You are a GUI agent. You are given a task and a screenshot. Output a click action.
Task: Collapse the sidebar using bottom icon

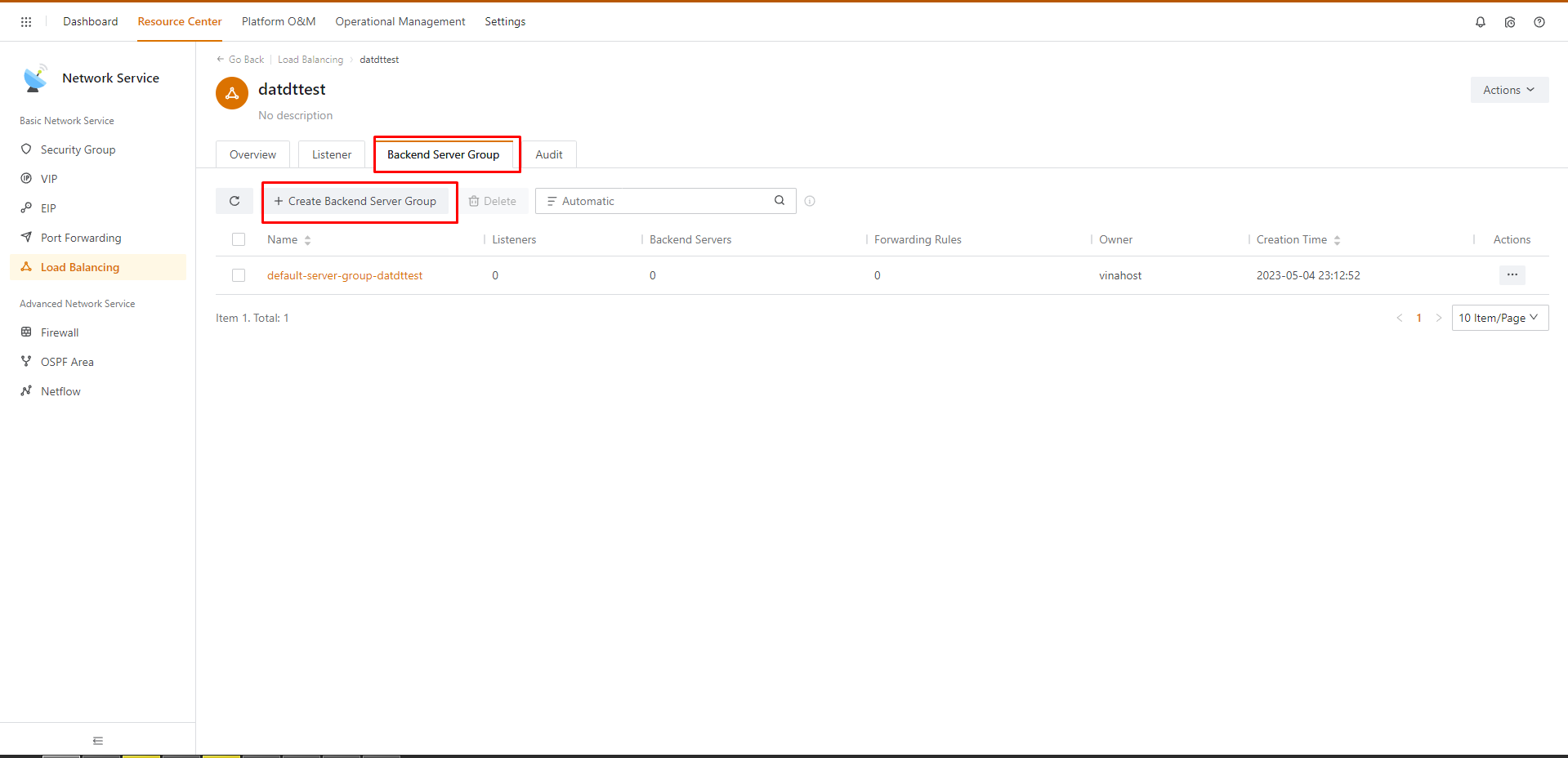pos(98,741)
